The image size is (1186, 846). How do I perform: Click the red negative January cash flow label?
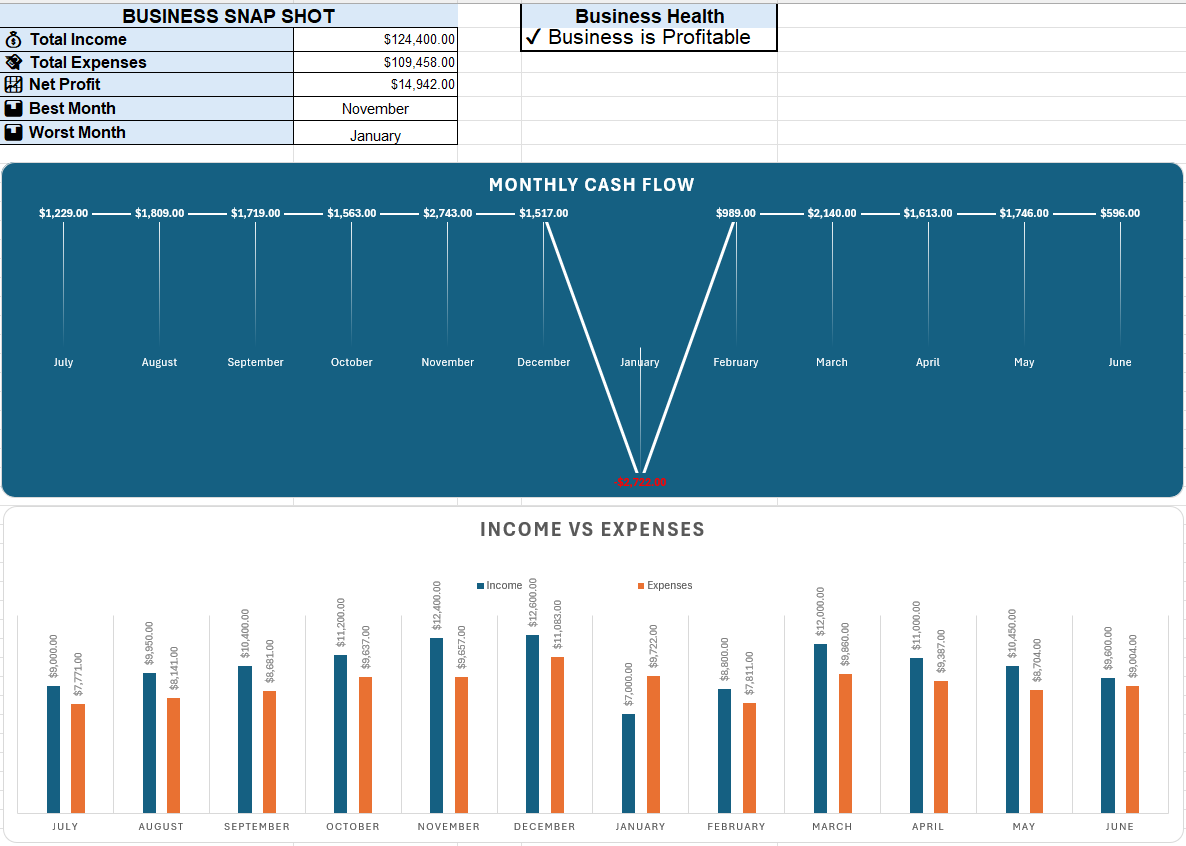pos(641,482)
